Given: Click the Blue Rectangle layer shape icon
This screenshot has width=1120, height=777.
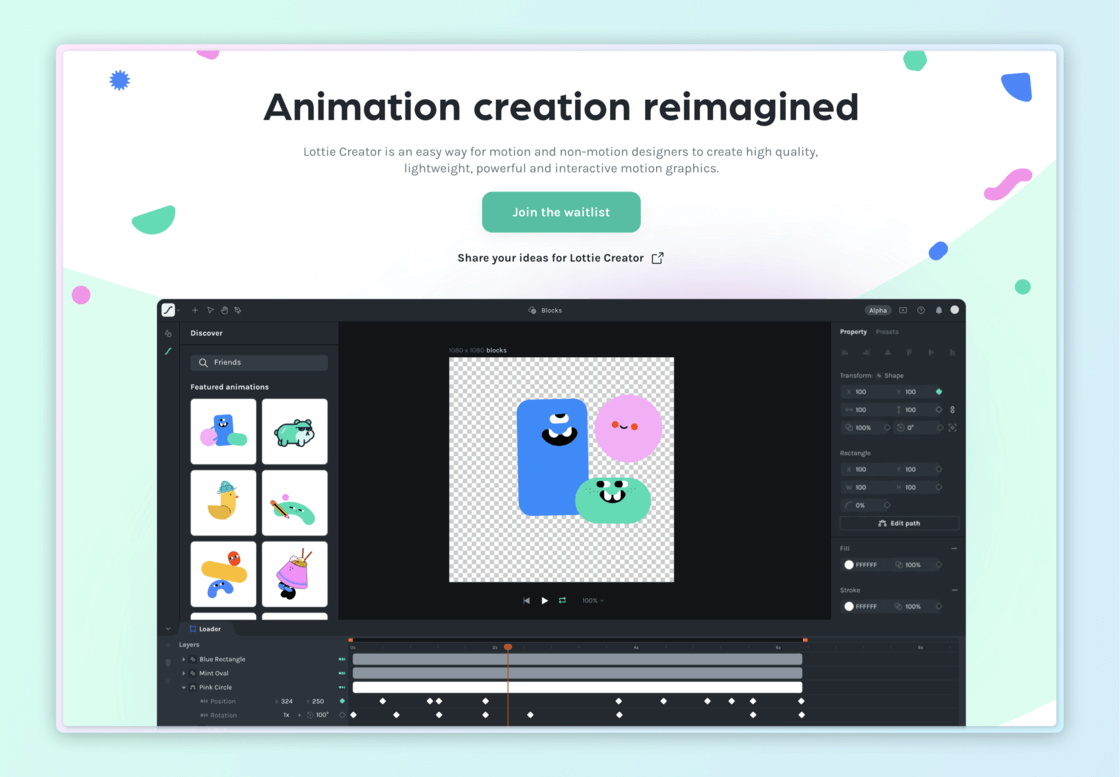Looking at the screenshot, I should [x=193, y=659].
